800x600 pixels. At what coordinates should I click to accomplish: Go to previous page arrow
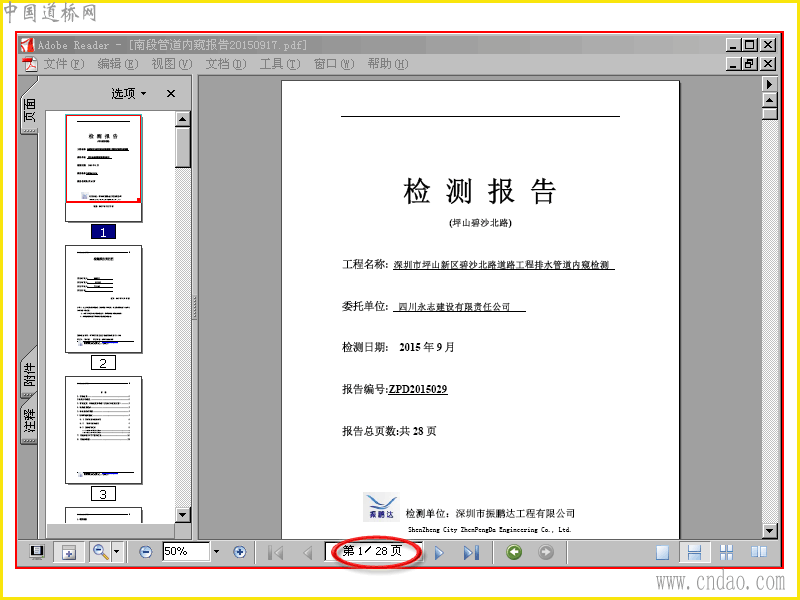tap(308, 553)
